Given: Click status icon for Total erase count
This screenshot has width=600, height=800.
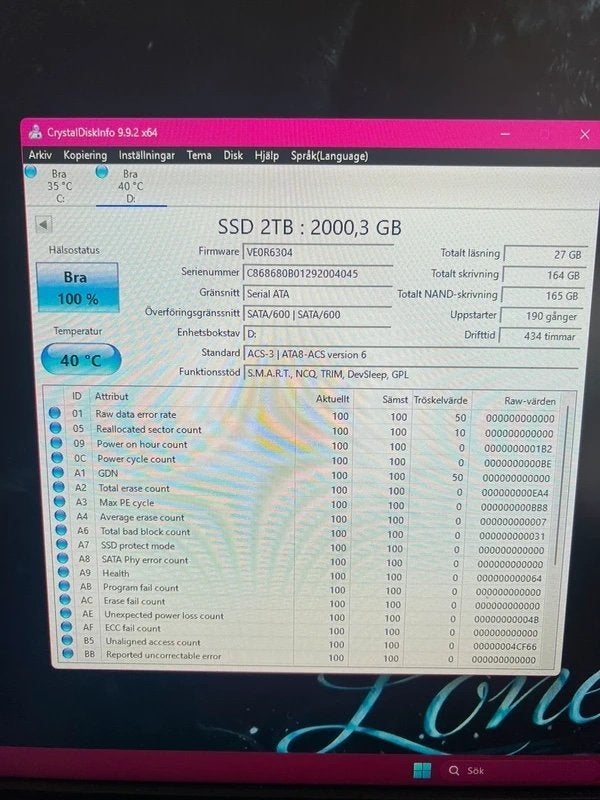Looking at the screenshot, I should point(59,487).
